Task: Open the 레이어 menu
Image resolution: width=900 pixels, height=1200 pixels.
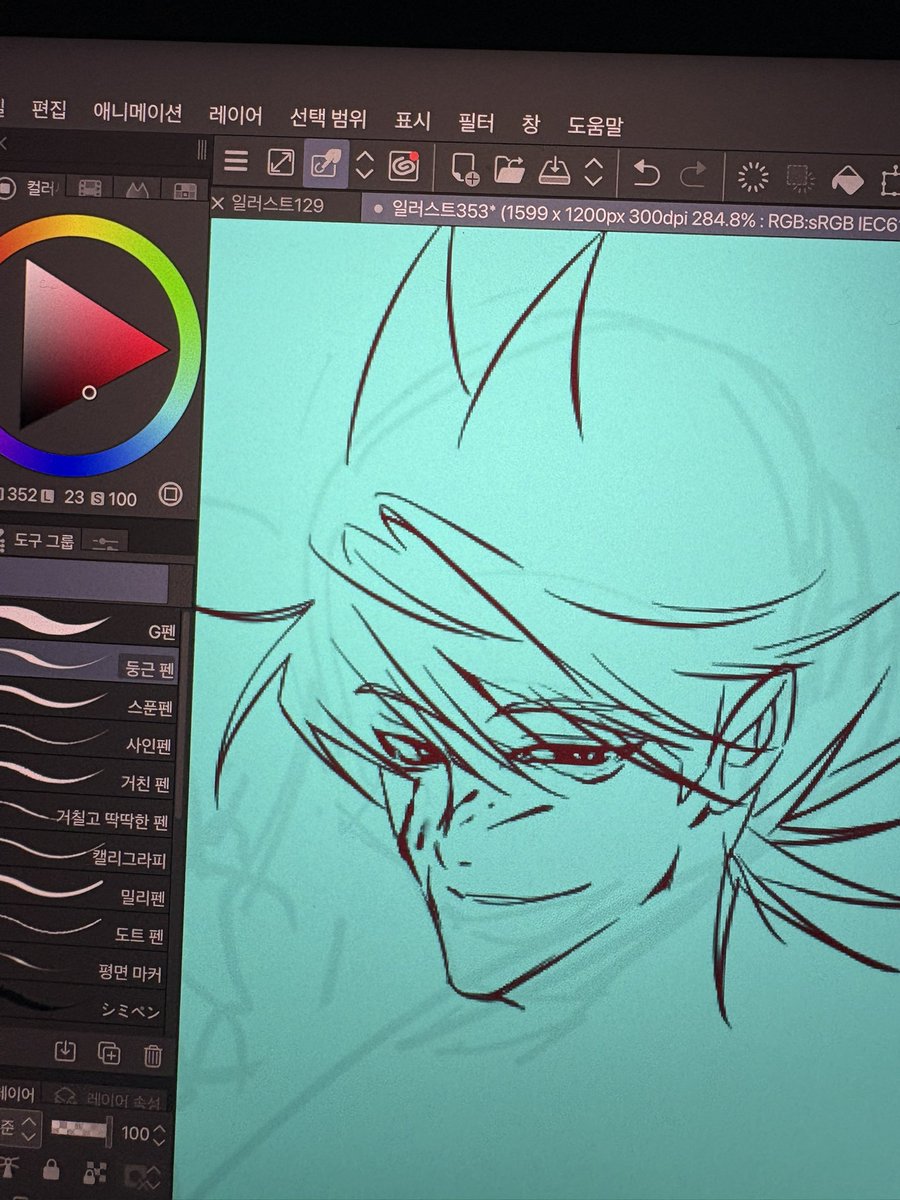Action: tap(236, 115)
